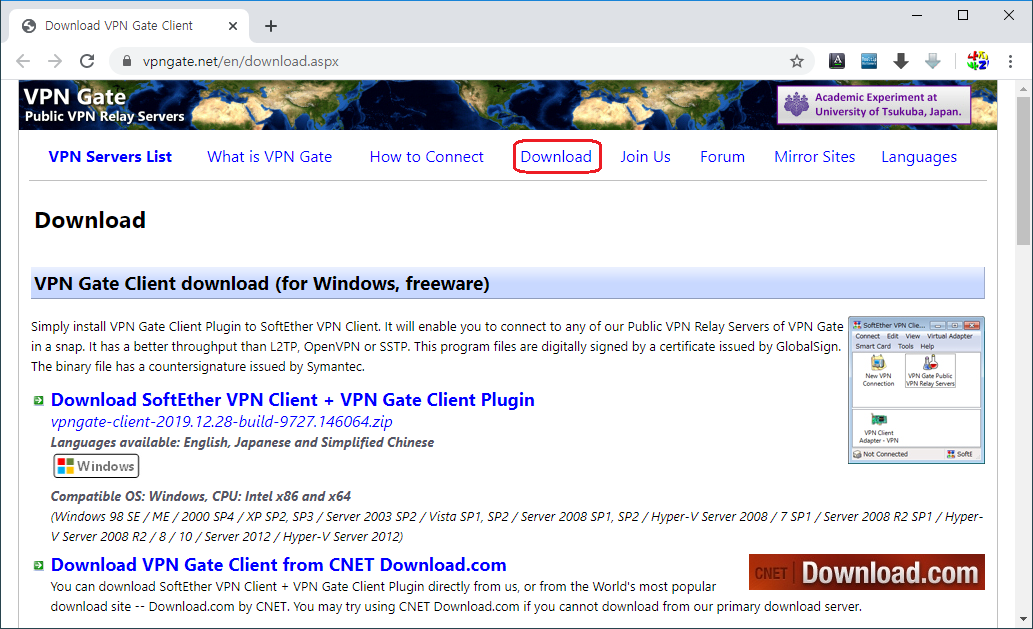Open the blue square browser extension
This screenshot has width=1033, height=629.
click(x=869, y=61)
